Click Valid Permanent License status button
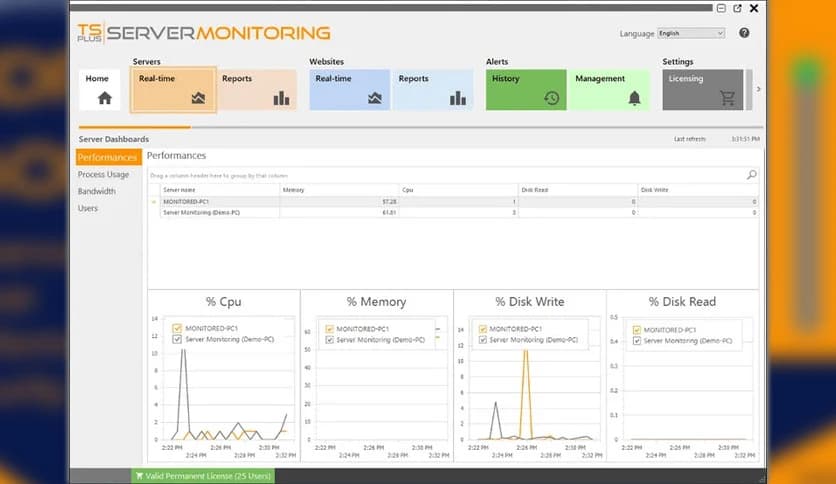The width and height of the screenshot is (836, 484). (x=203, y=476)
